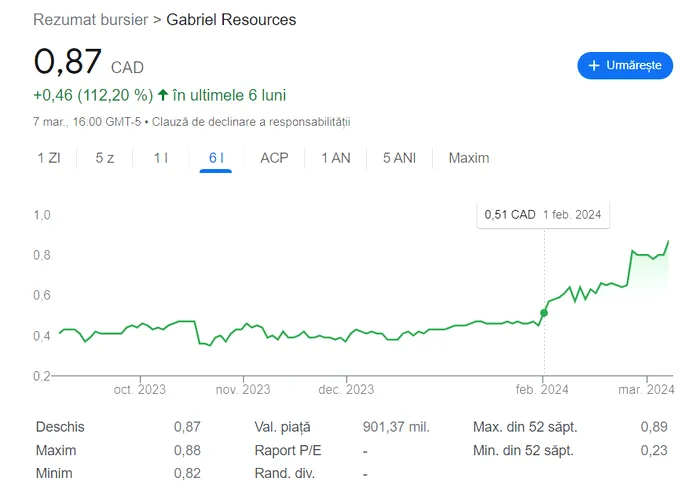
Task: Click the 52-week high value 0,89
Action: (654, 427)
